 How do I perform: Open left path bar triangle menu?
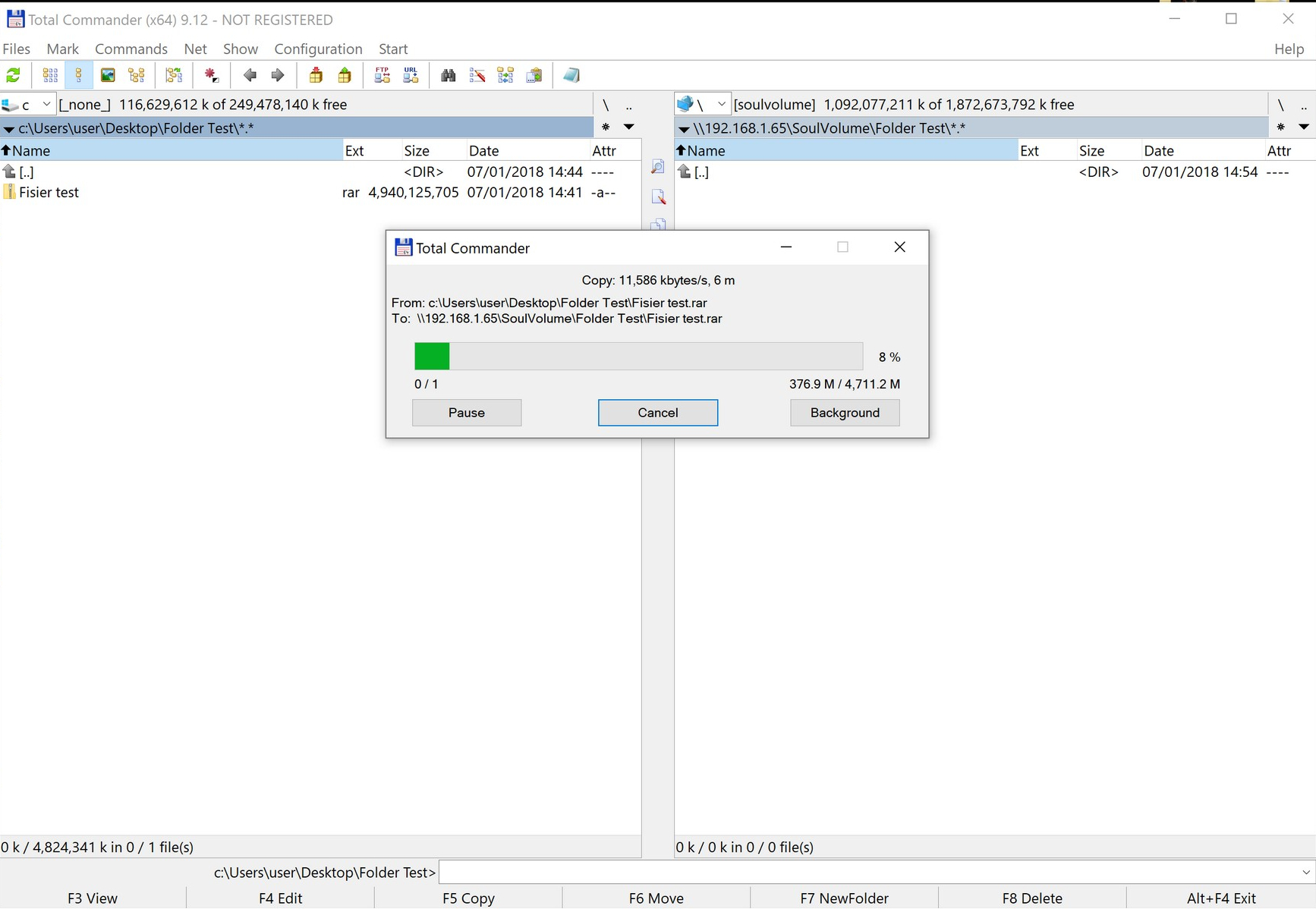click(x=9, y=129)
